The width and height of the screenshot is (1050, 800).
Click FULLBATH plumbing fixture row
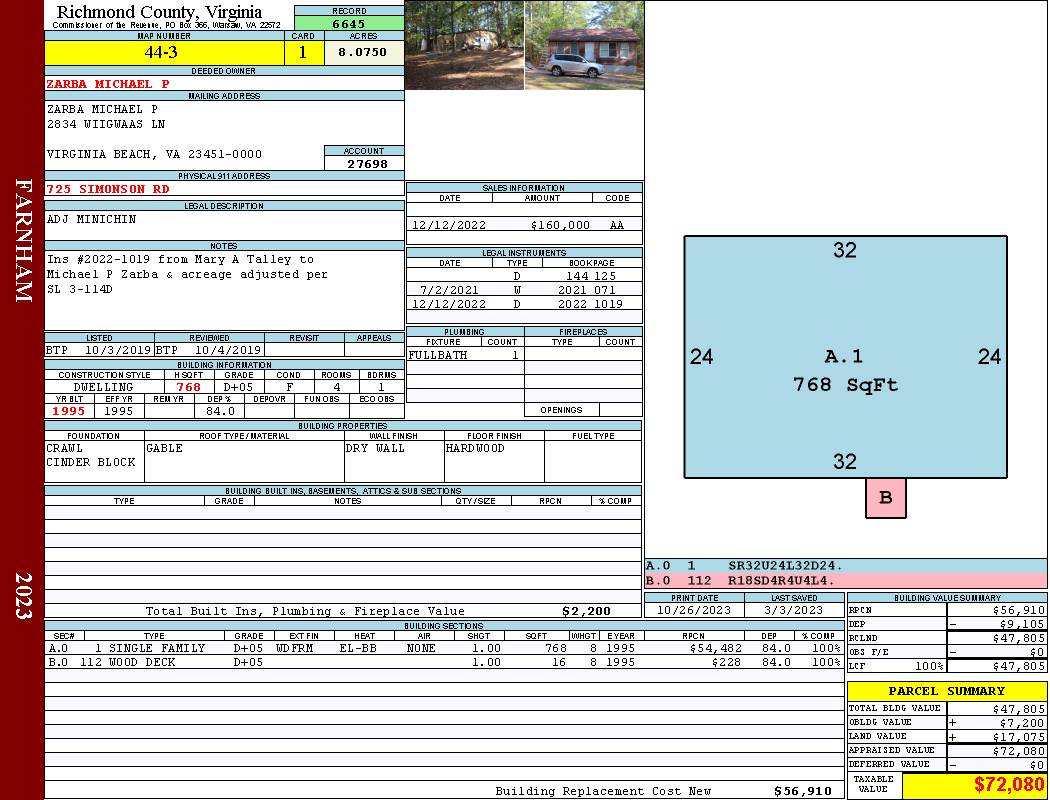(465, 355)
